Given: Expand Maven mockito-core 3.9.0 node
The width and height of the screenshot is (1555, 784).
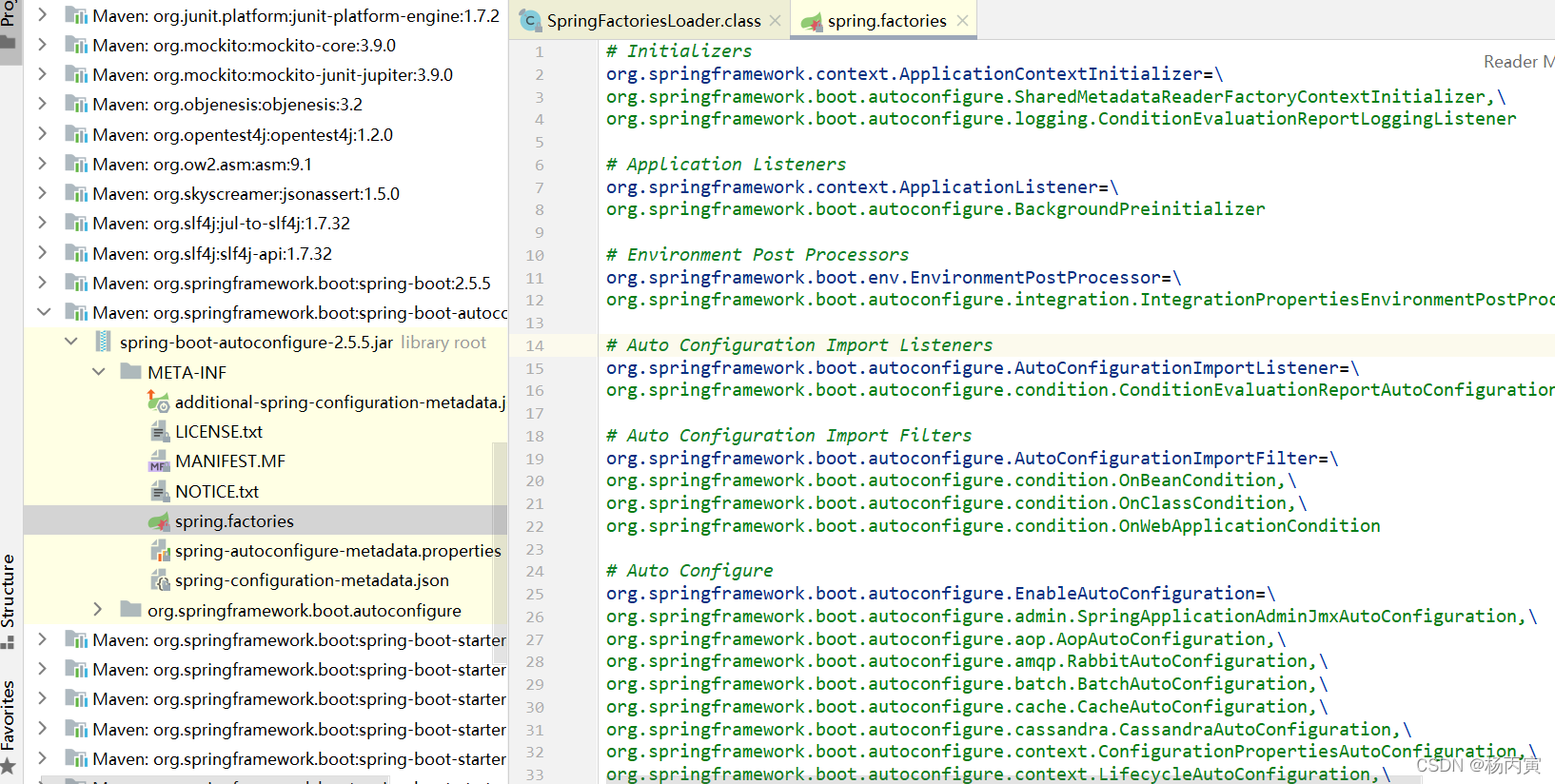Looking at the screenshot, I should click(x=42, y=45).
